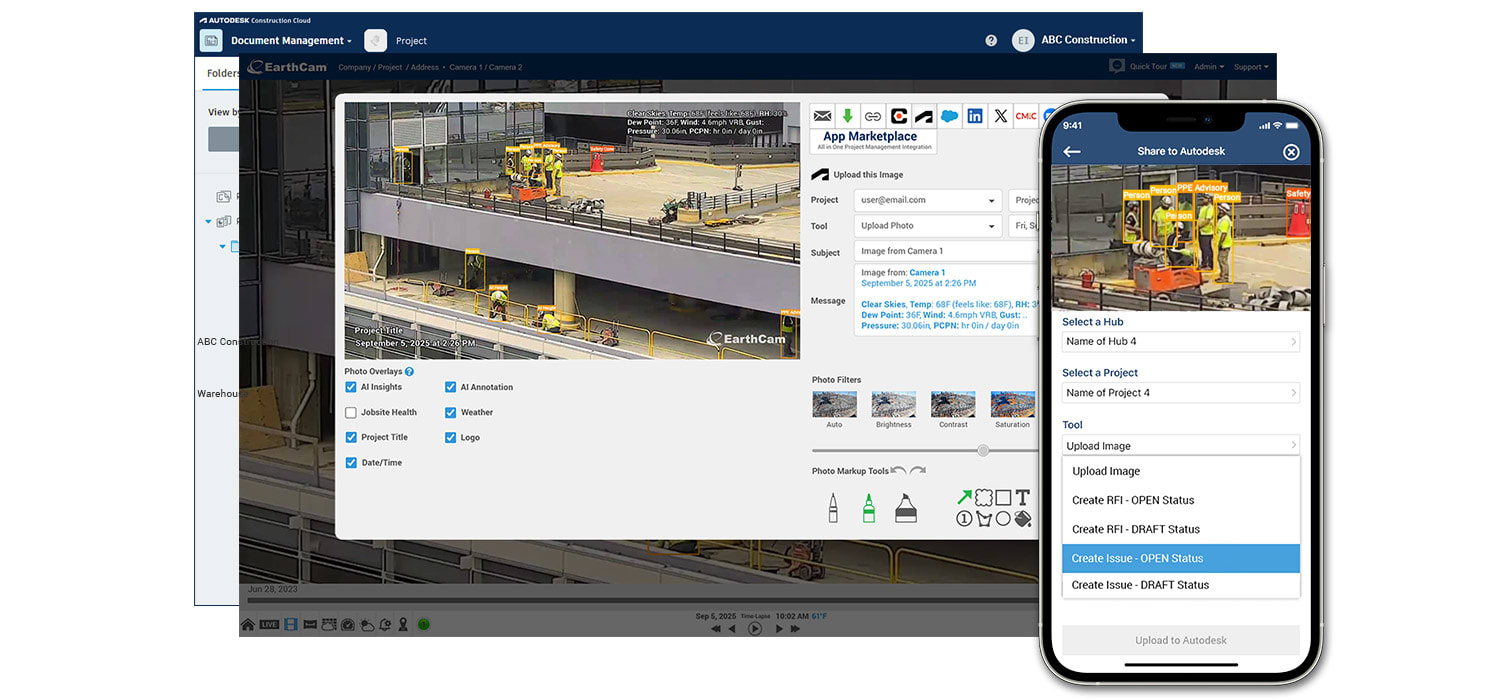Pick the green arrow markup tool

[x=964, y=497]
